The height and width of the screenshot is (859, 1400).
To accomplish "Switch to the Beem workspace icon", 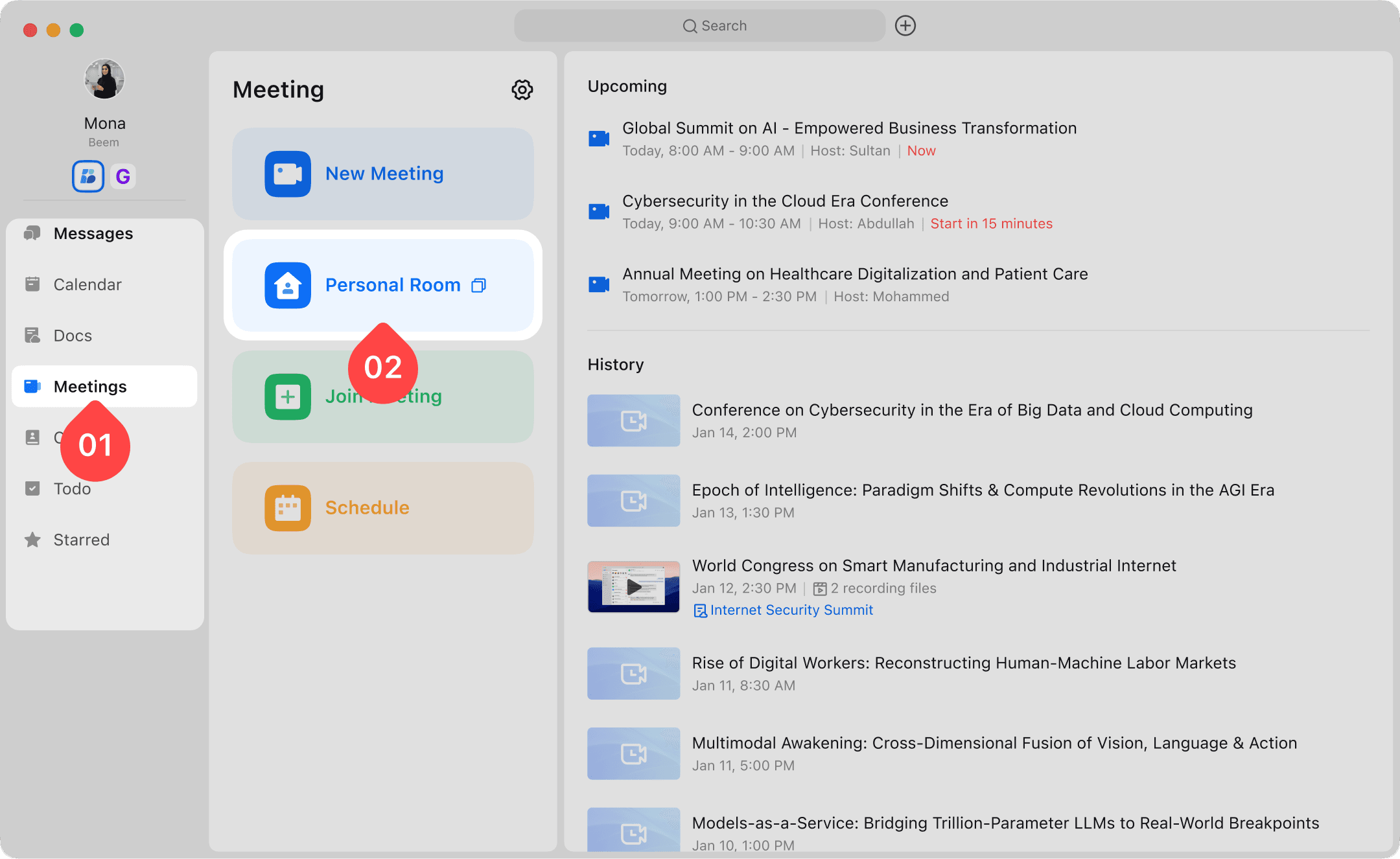I will coord(88,176).
